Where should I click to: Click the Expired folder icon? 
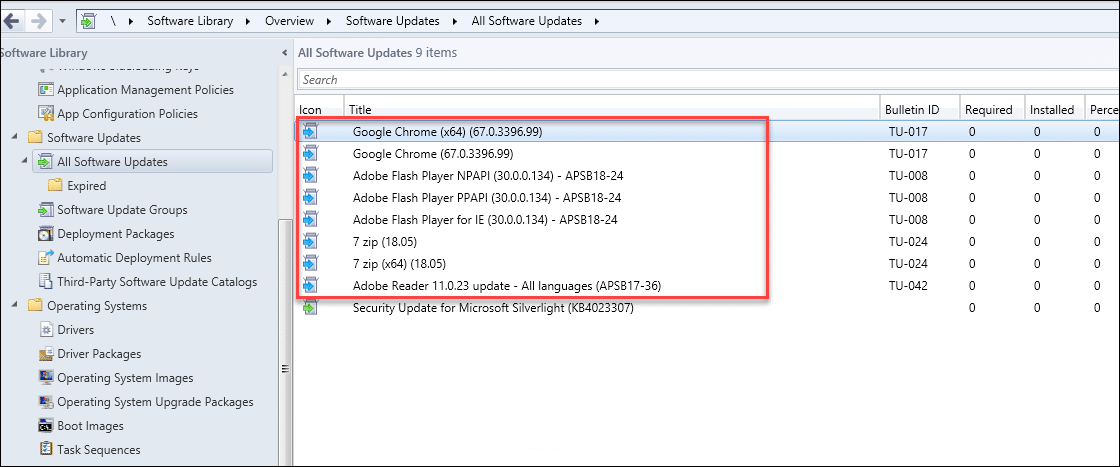coord(55,186)
